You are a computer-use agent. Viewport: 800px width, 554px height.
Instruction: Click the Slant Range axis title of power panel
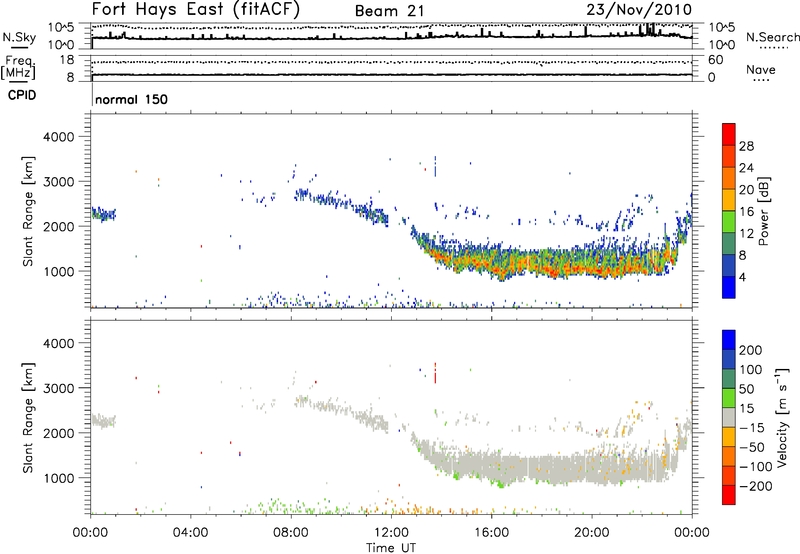[28, 211]
